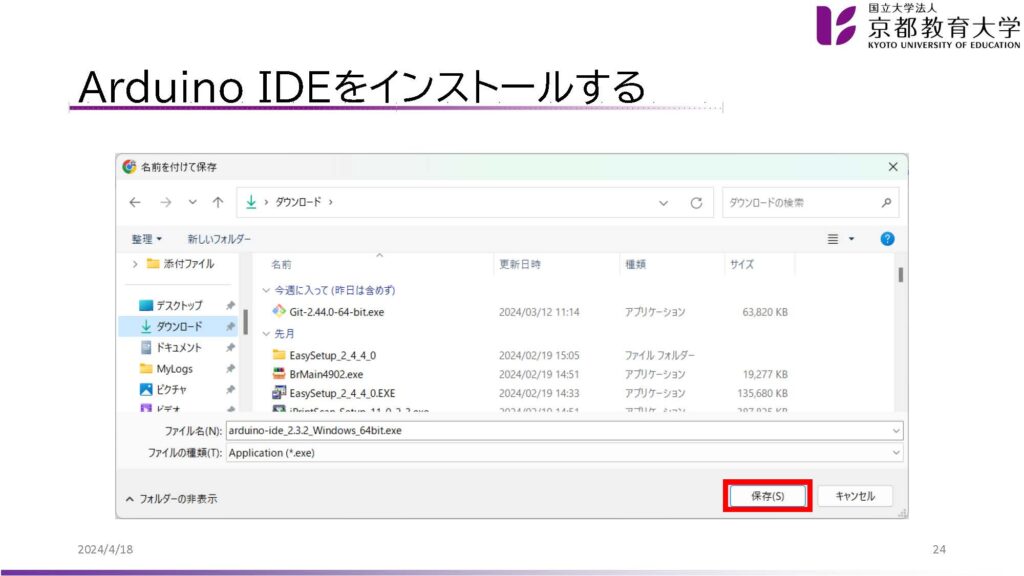
Task: Refresh the Downloads folder listing
Action: click(x=696, y=202)
